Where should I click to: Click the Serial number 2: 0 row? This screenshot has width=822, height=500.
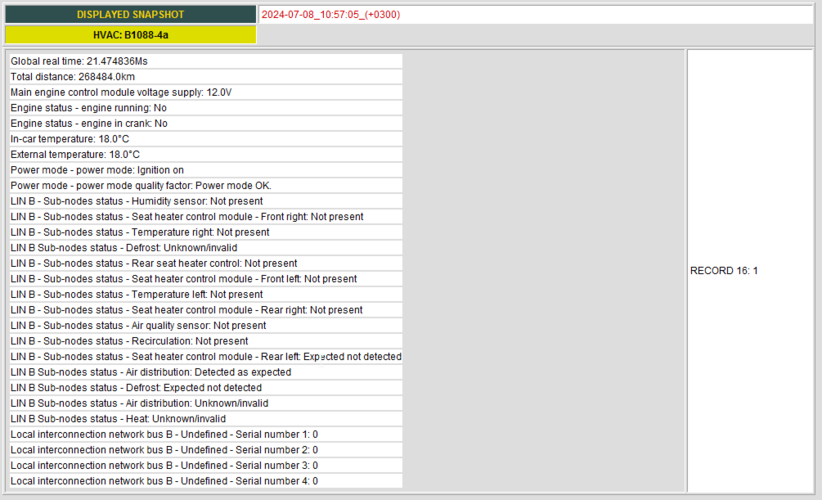click(x=206, y=450)
